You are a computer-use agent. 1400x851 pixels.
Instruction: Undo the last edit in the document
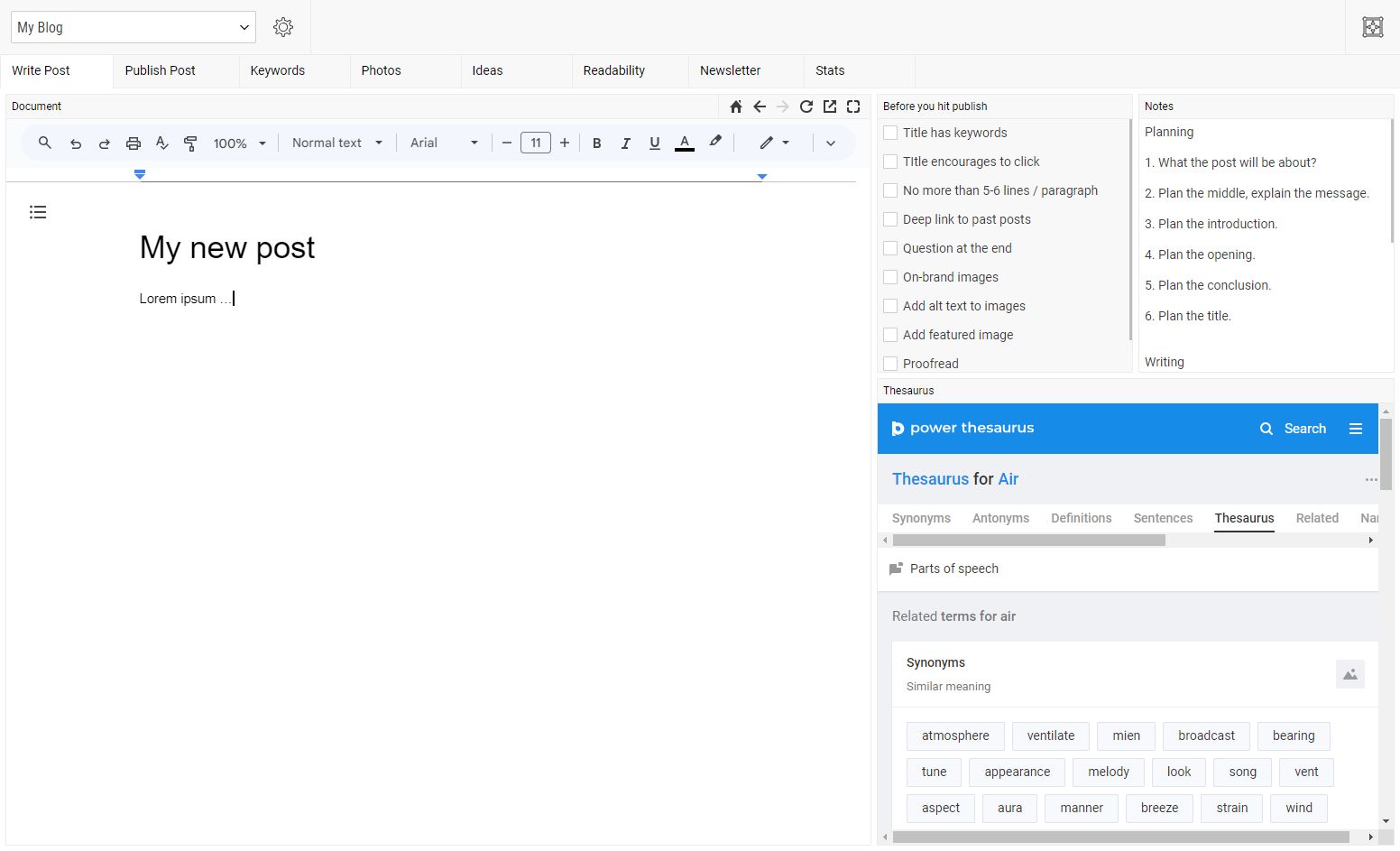(x=76, y=143)
